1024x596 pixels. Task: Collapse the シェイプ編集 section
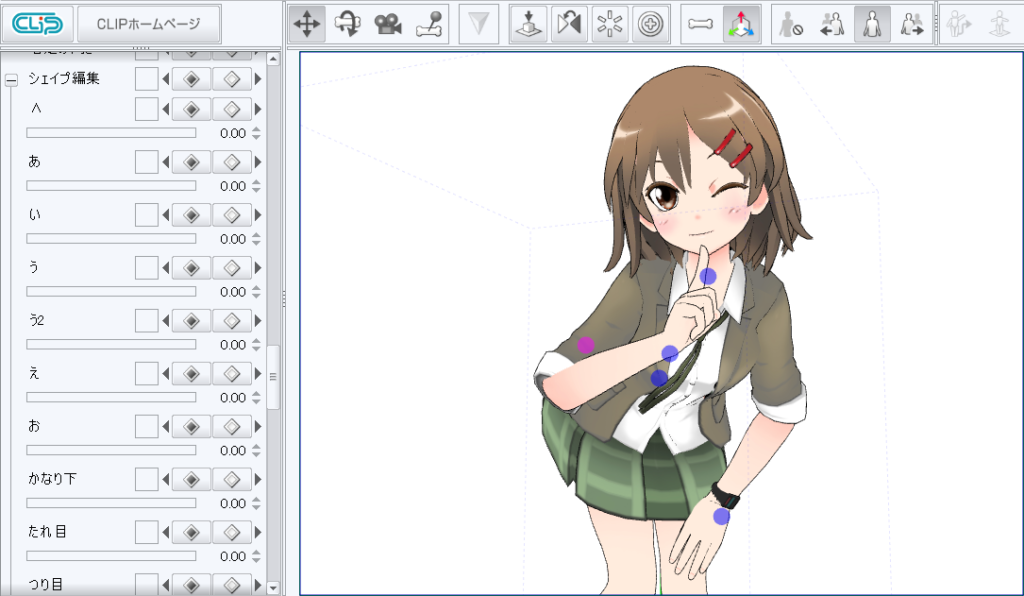point(11,78)
